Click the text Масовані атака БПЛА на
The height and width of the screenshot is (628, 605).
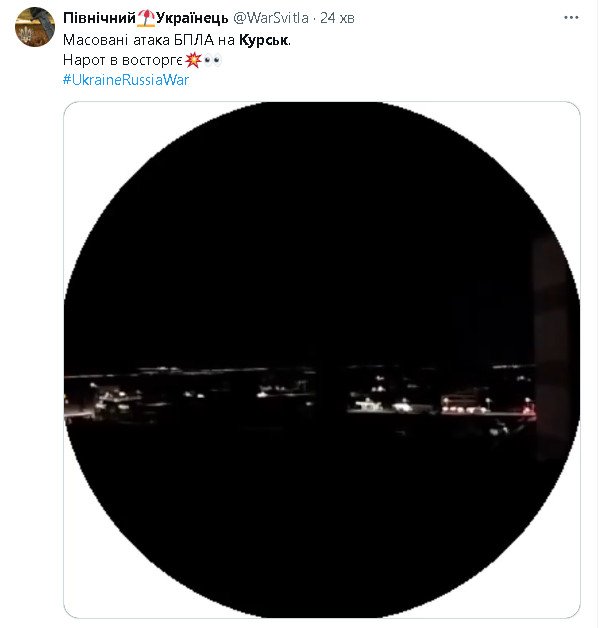point(149,41)
